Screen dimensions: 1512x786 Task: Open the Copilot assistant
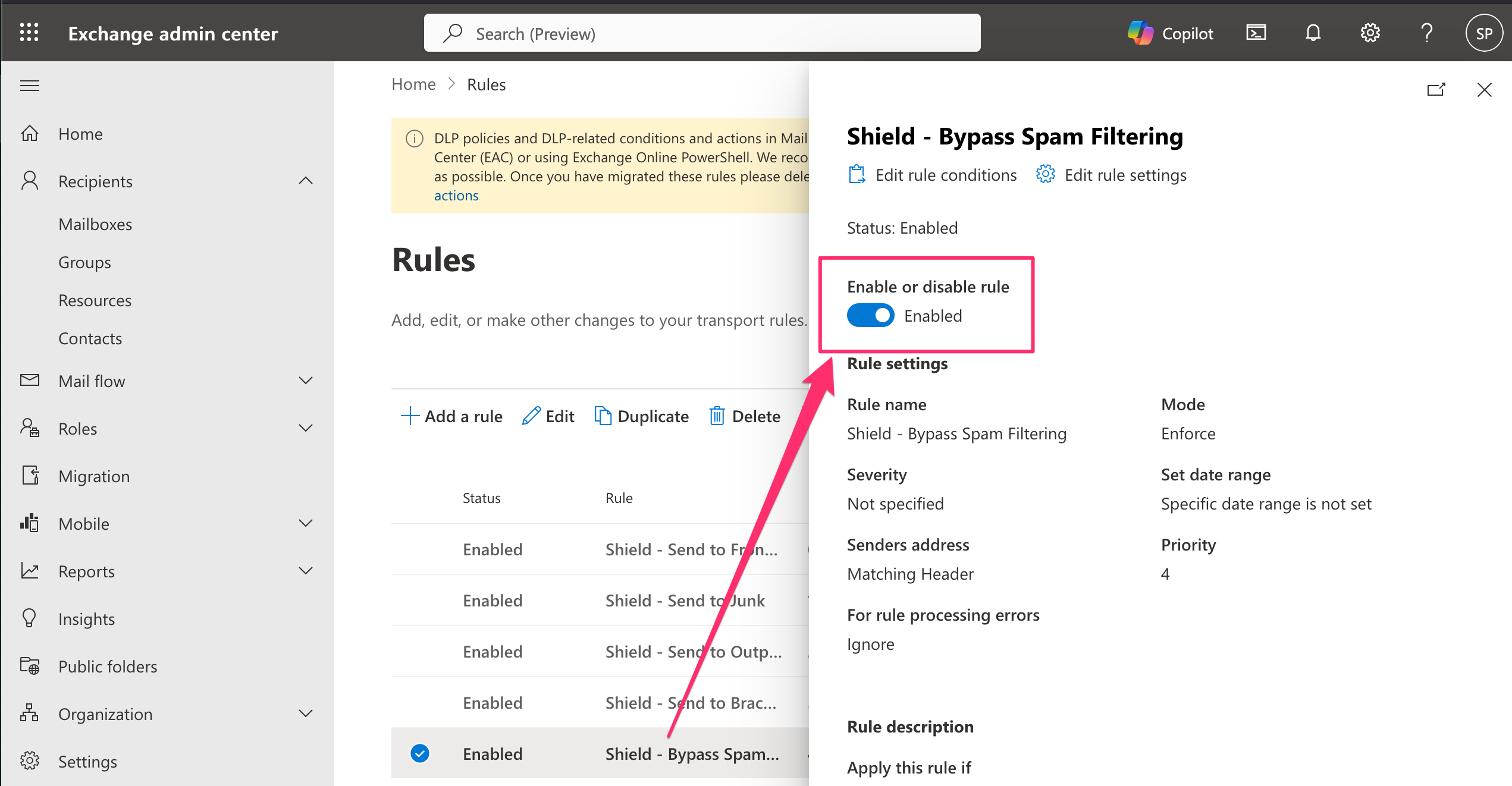click(x=1170, y=33)
